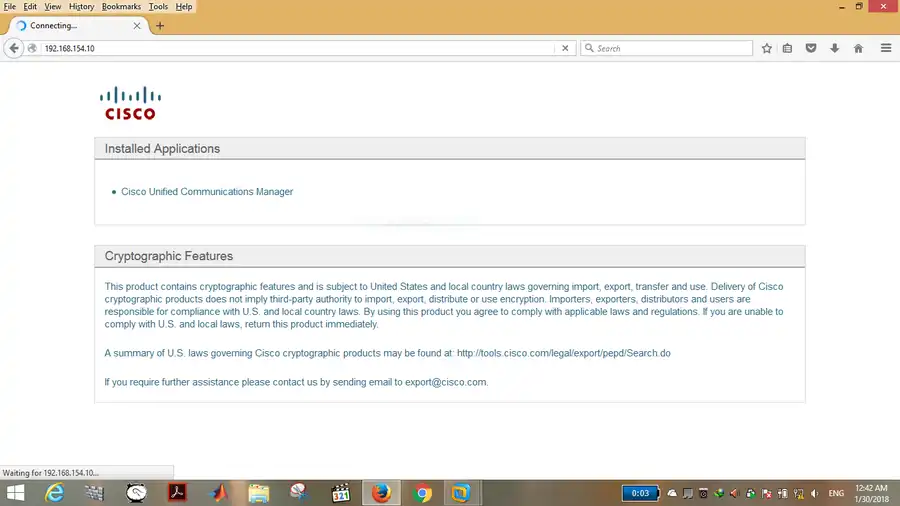Screen dimensions: 900x506
Task: Open the Edit menu
Action: 30,6
